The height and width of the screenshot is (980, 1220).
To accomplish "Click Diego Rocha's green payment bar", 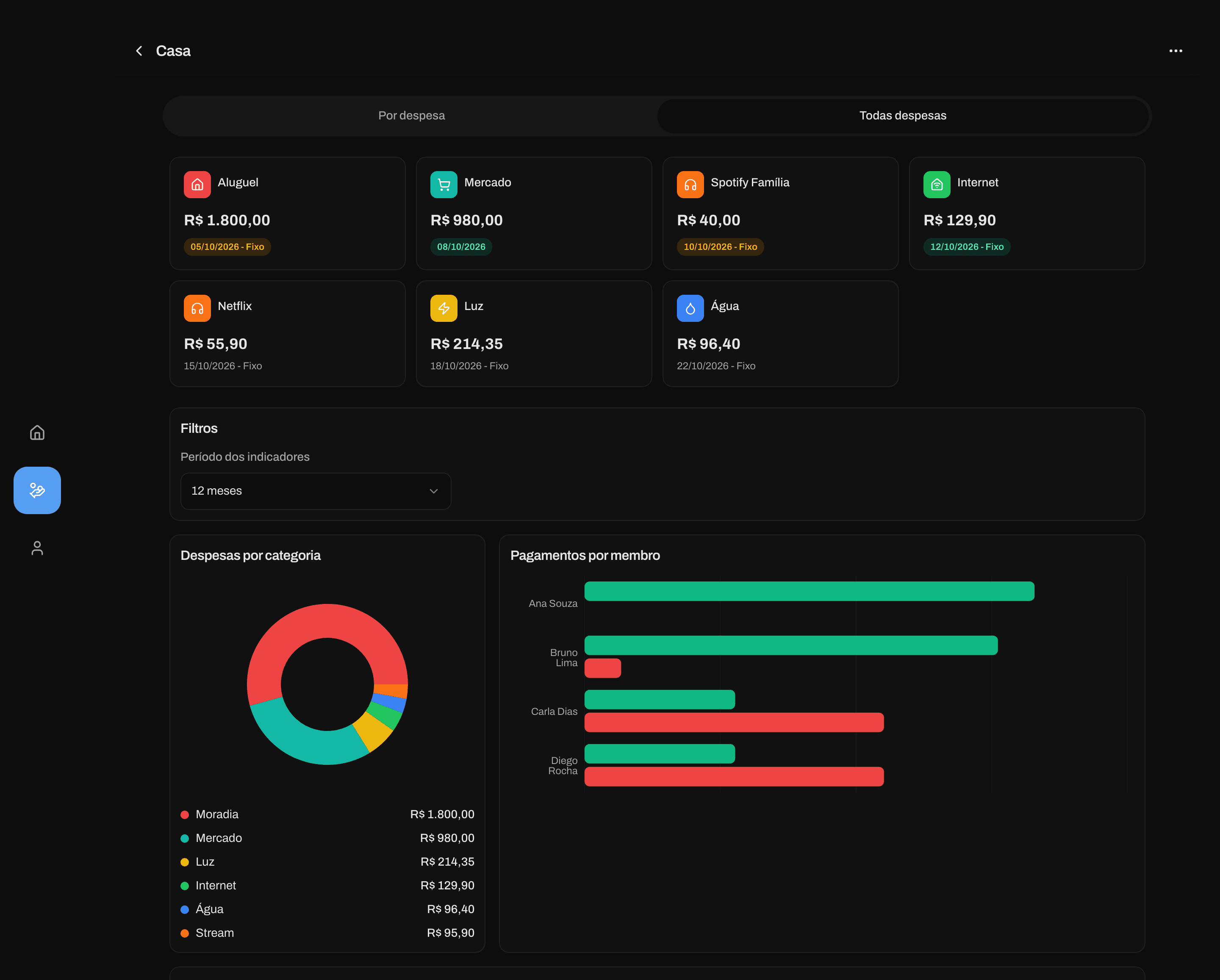I will click(x=660, y=754).
